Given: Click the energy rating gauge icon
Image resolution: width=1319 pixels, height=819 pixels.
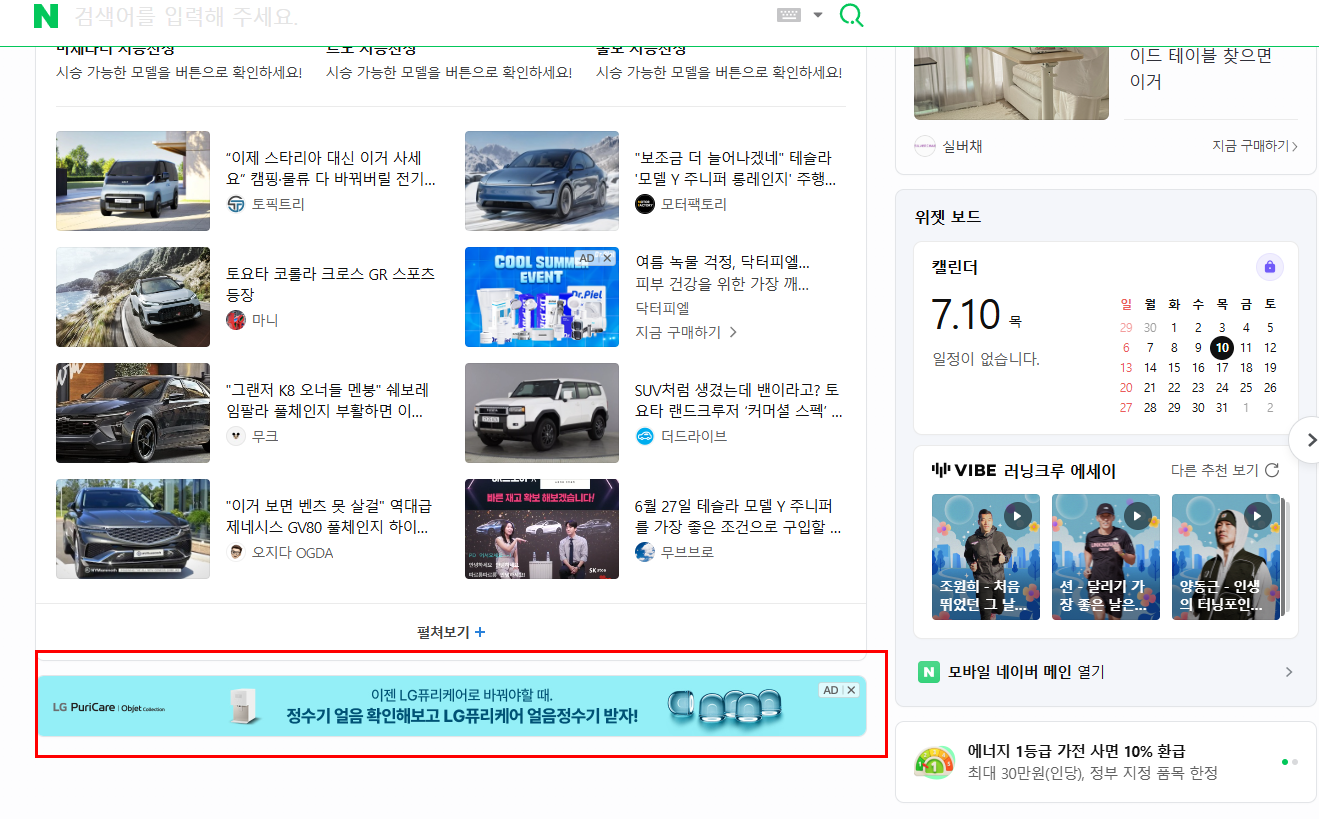Looking at the screenshot, I should [x=935, y=762].
